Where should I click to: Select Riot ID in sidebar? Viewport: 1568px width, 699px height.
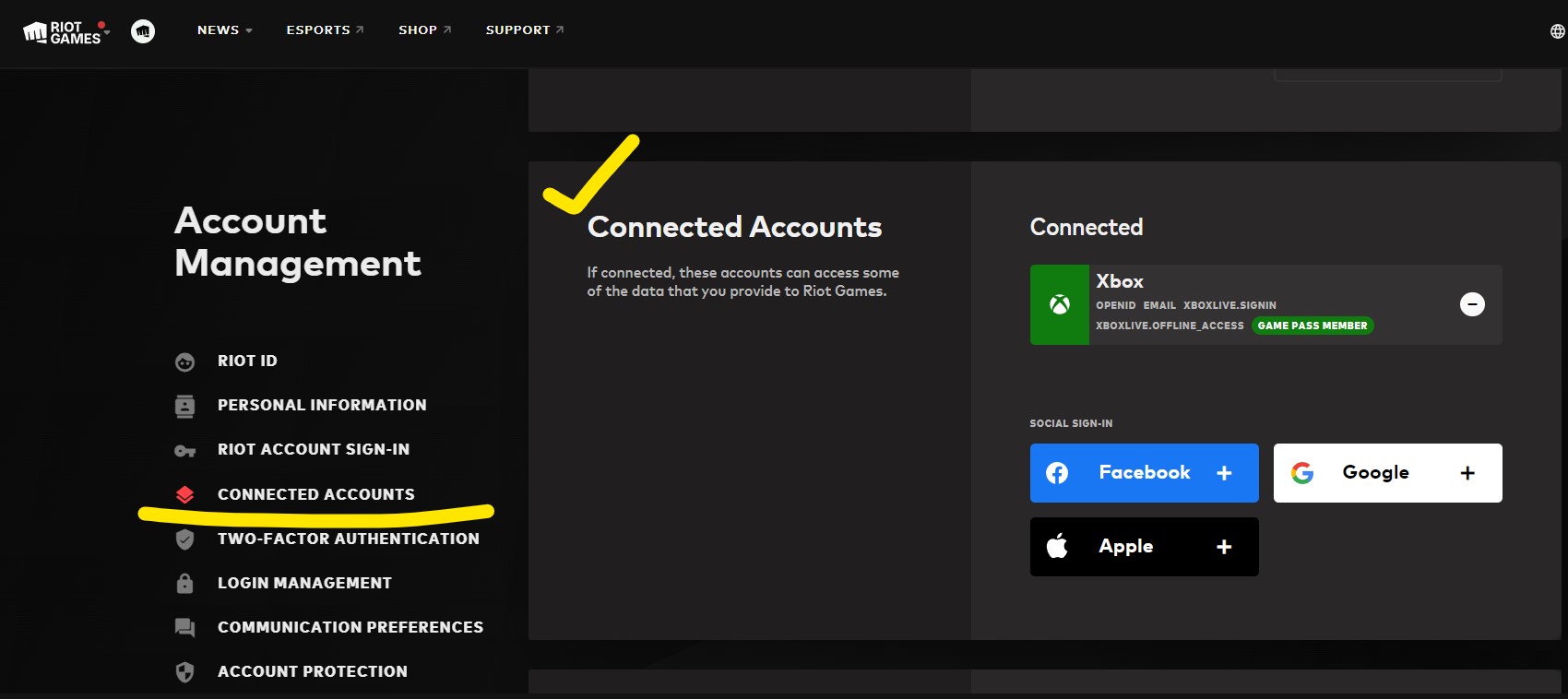pyautogui.click(x=247, y=361)
